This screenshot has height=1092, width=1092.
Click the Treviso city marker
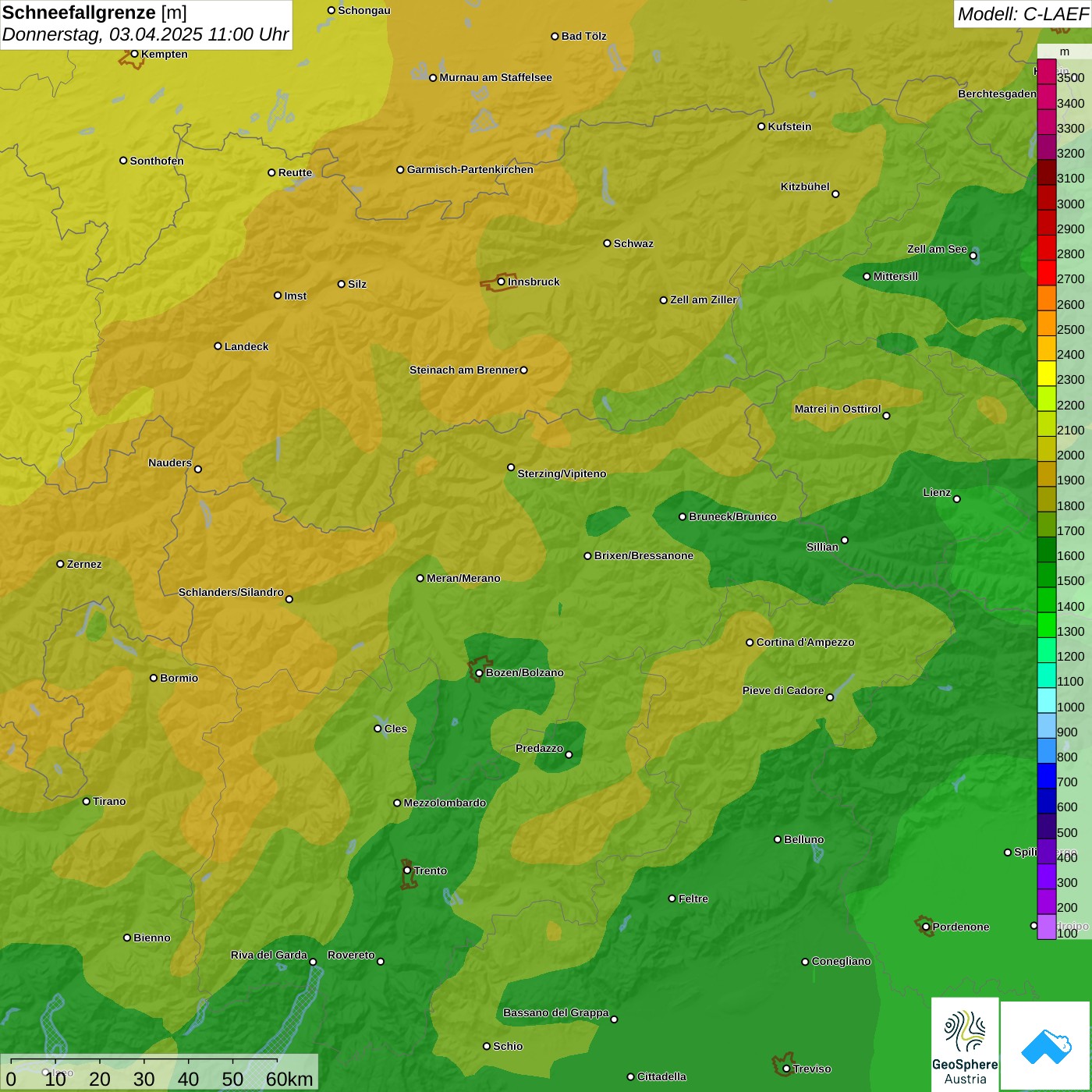pyautogui.click(x=786, y=1069)
